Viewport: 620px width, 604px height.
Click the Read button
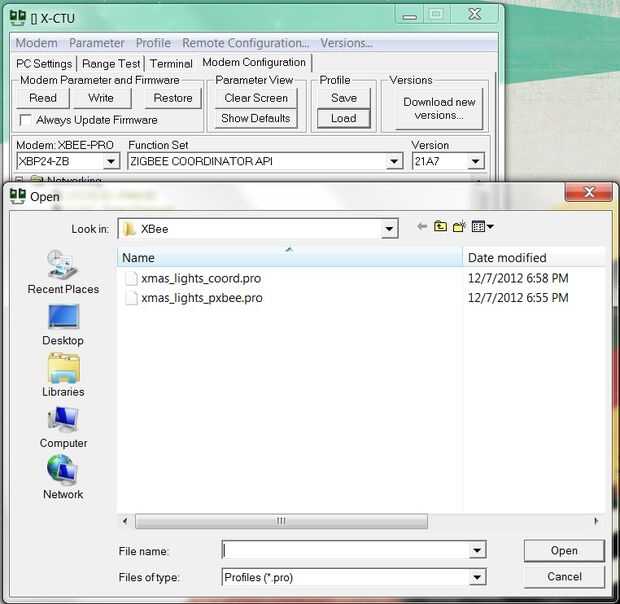tap(43, 98)
